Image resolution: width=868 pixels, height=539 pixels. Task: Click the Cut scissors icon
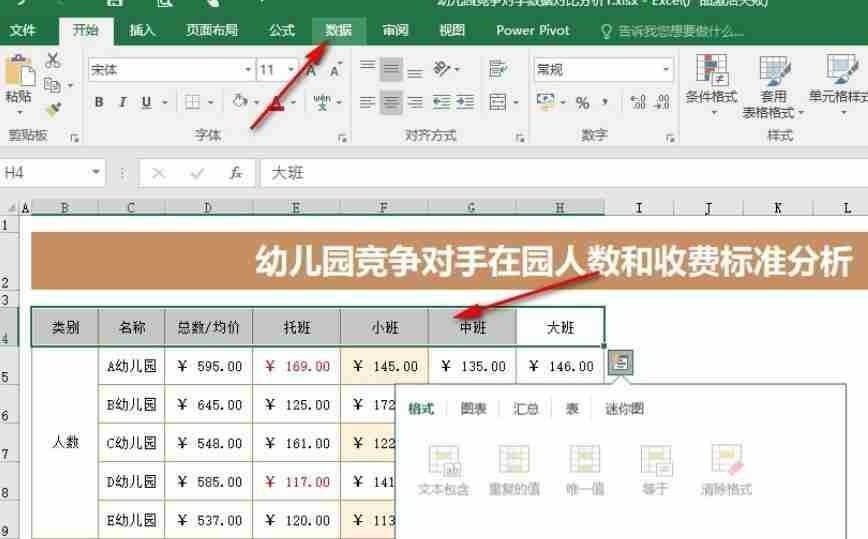(x=53, y=60)
